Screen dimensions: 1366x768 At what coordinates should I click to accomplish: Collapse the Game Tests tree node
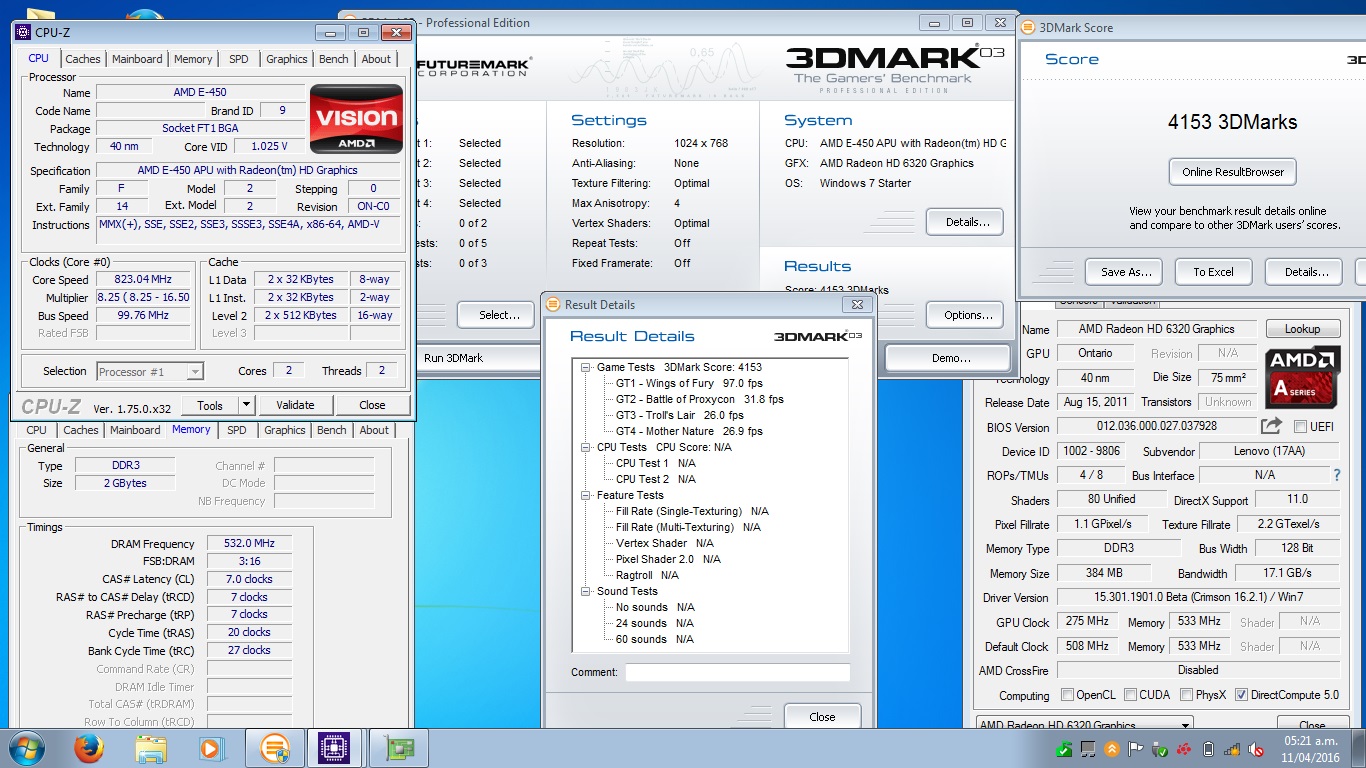585,367
